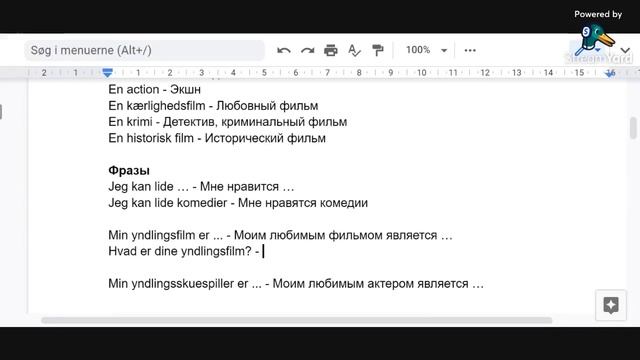The height and width of the screenshot is (360, 640).
Task: Click the vertical scrollbar thumb on the right
Action: [633, 128]
